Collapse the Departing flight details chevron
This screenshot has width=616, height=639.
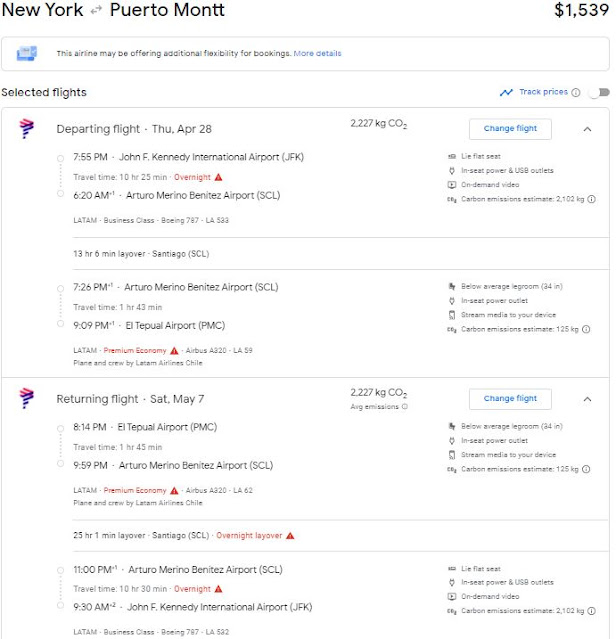(587, 129)
